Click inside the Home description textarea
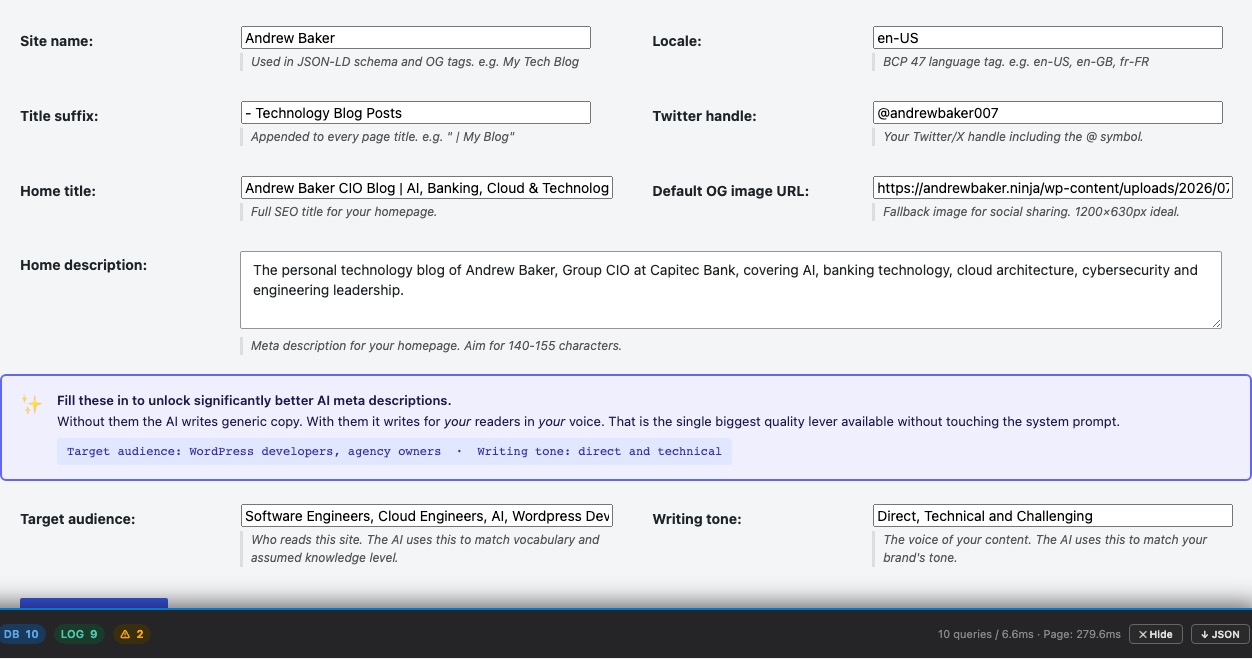This screenshot has width=1252, height=659. pyautogui.click(x=731, y=290)
